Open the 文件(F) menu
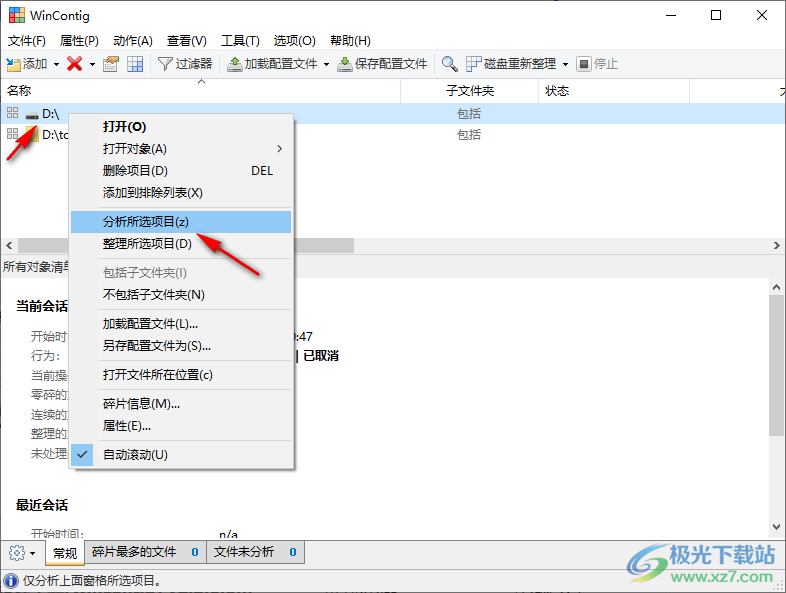The height and width of the screenshot is (593, 786). [27, 41]
